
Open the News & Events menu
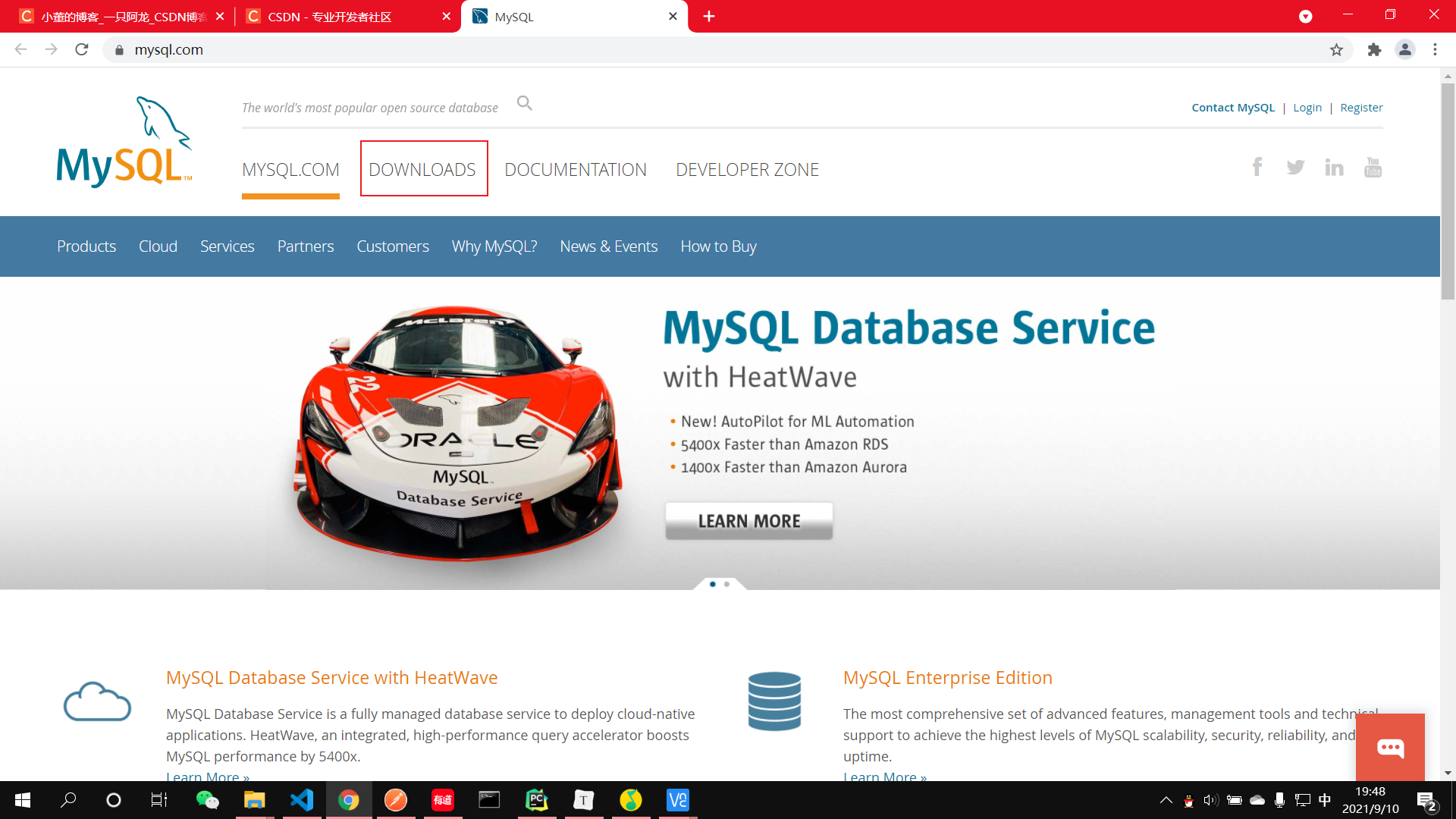(x=608, y=246)
